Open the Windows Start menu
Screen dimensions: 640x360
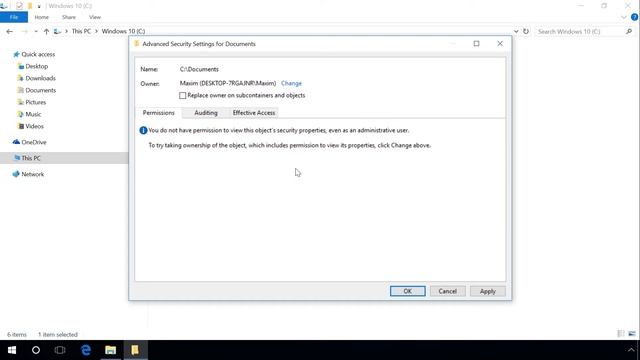(x=12, y=350)
